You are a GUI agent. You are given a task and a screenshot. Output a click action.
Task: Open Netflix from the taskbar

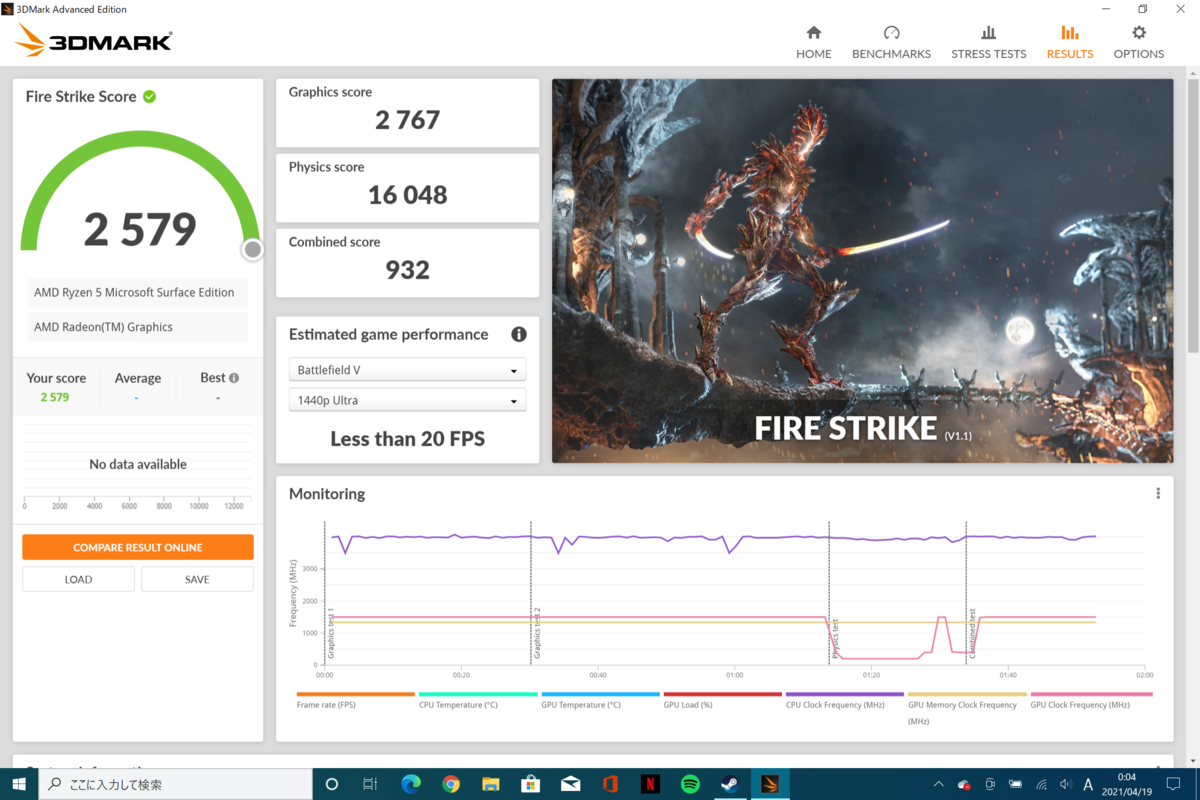click(x=650, y=784)
